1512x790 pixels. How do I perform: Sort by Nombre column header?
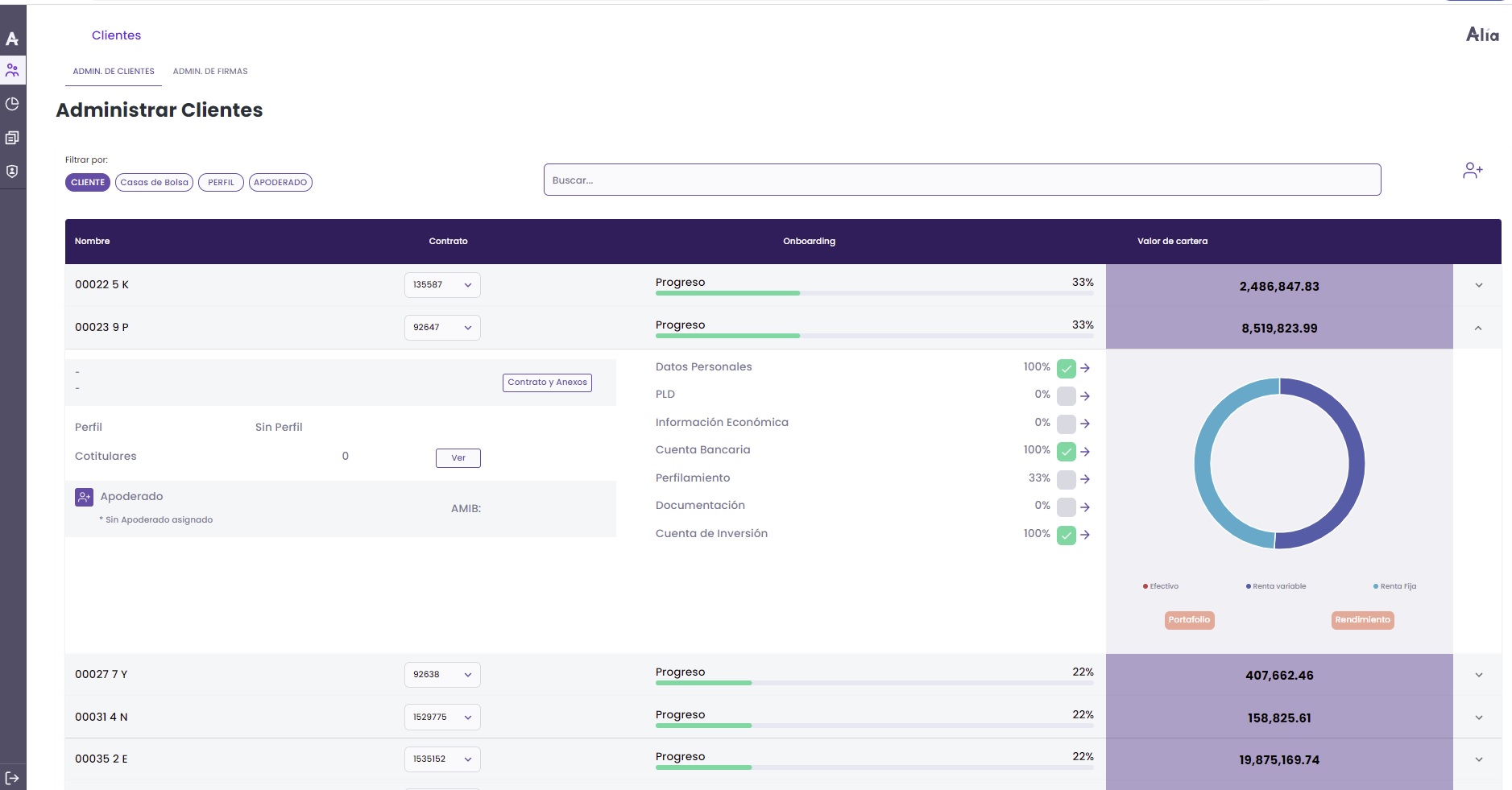(93, 242)
